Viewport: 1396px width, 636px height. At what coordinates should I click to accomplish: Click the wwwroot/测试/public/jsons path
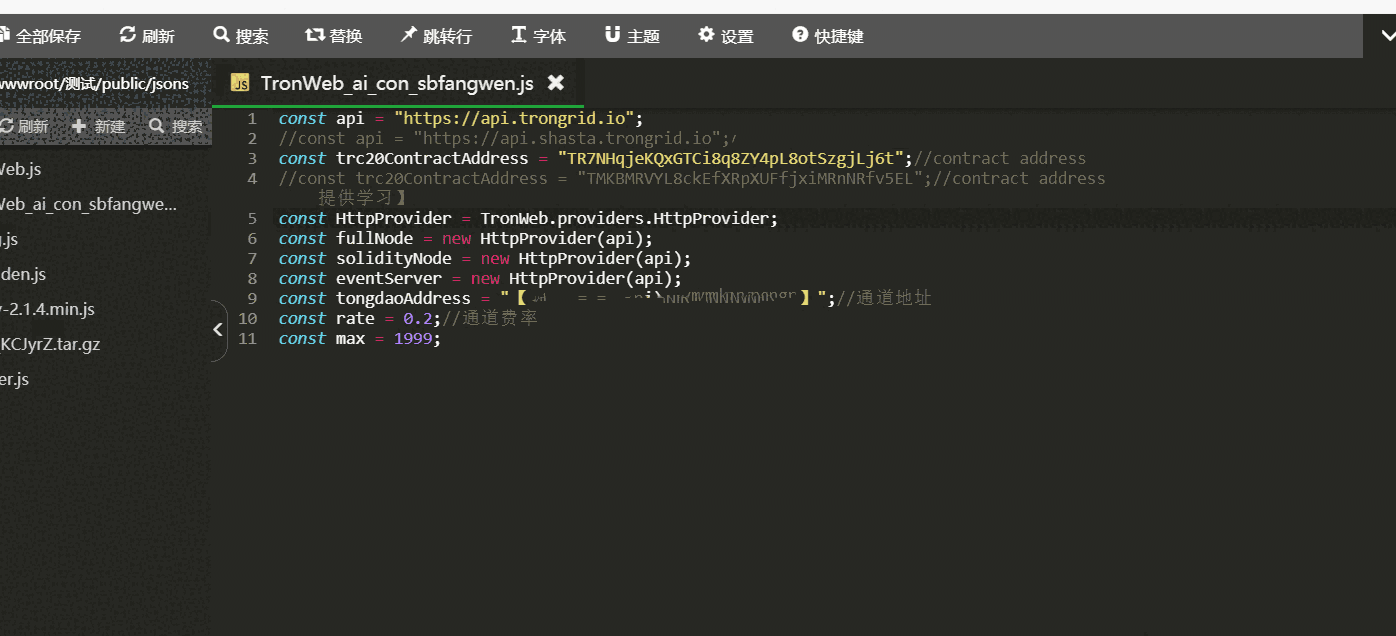click(94, 83)
